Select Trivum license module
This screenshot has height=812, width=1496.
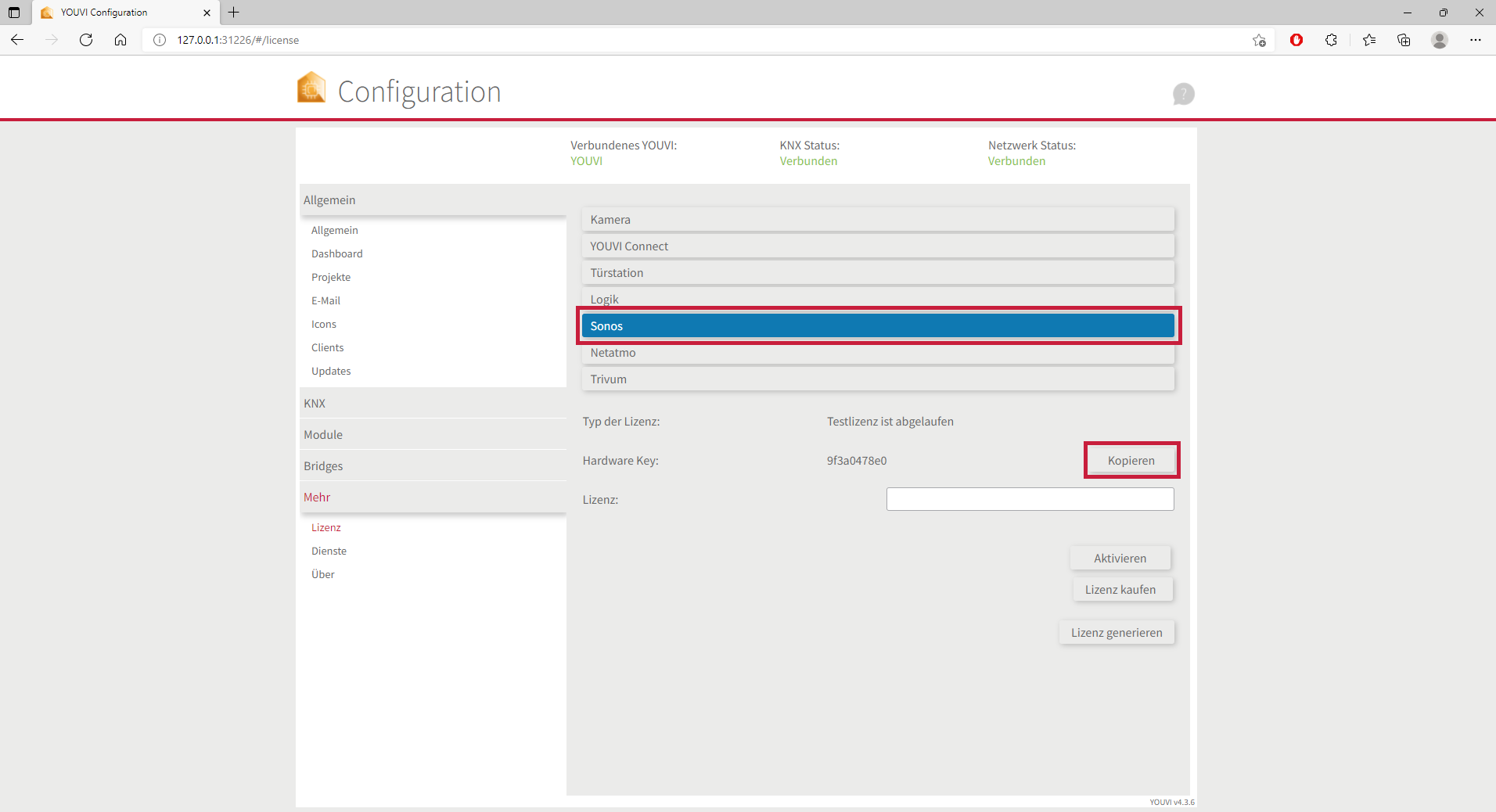[878, 379]
